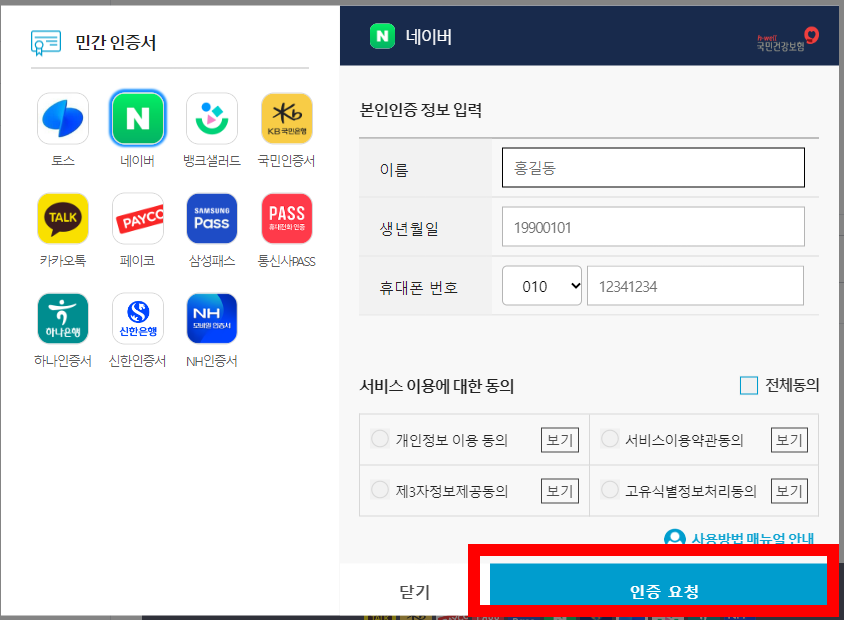
Task: Select the 통신사PASS certificate icon
Action: point(285,217)
